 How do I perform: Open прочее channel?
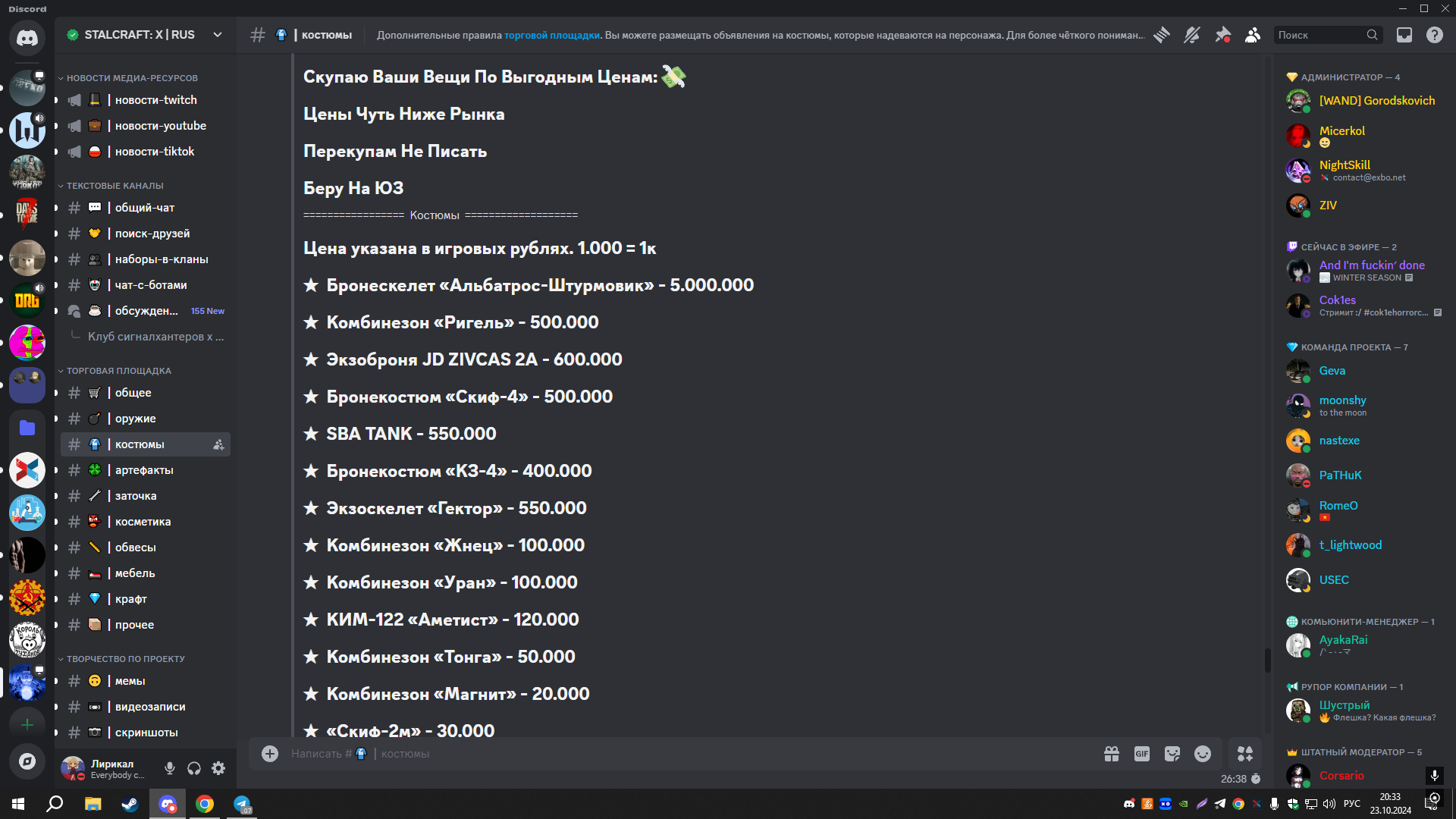(x=146, y=625)
